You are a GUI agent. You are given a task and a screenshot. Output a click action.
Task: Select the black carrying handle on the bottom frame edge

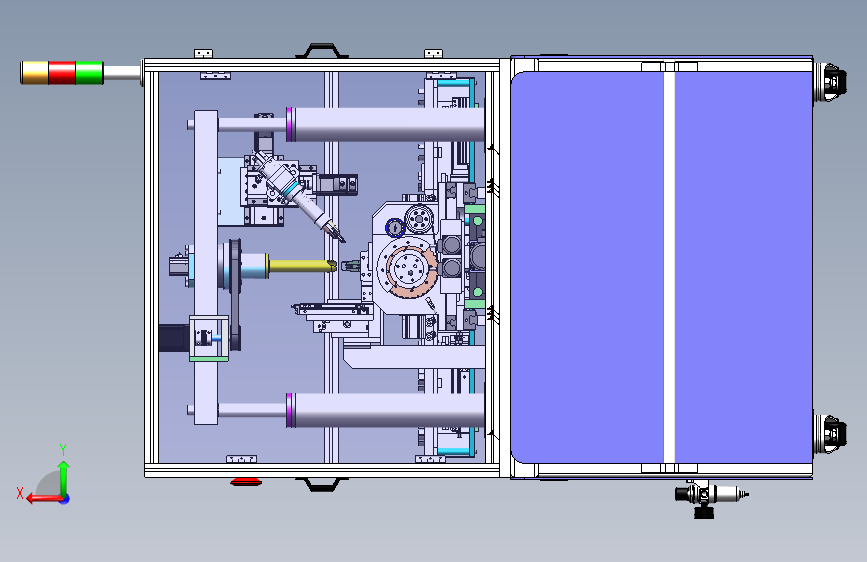coord(322,485)
